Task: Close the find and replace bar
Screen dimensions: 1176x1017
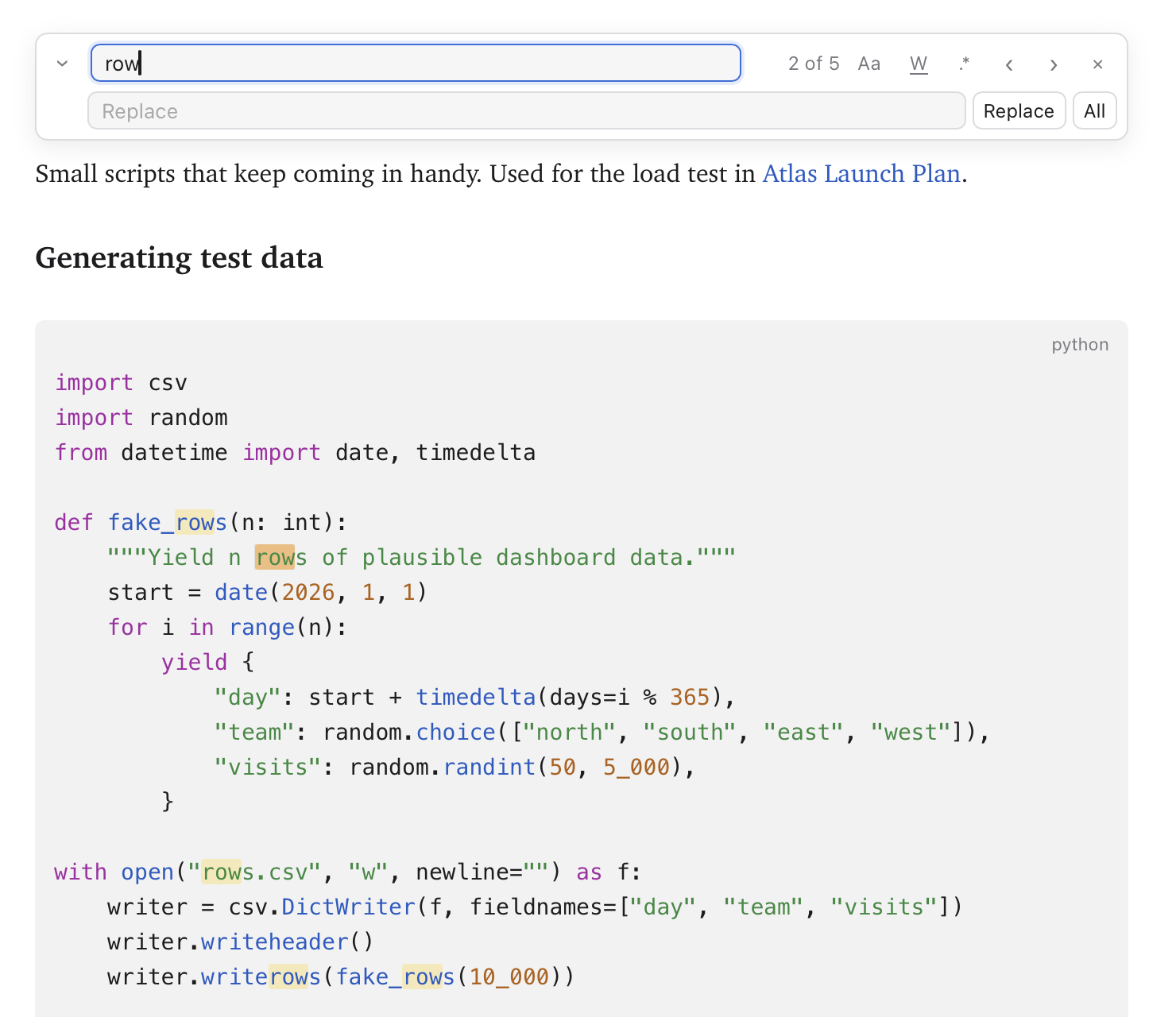Action: coord(1097,64)
